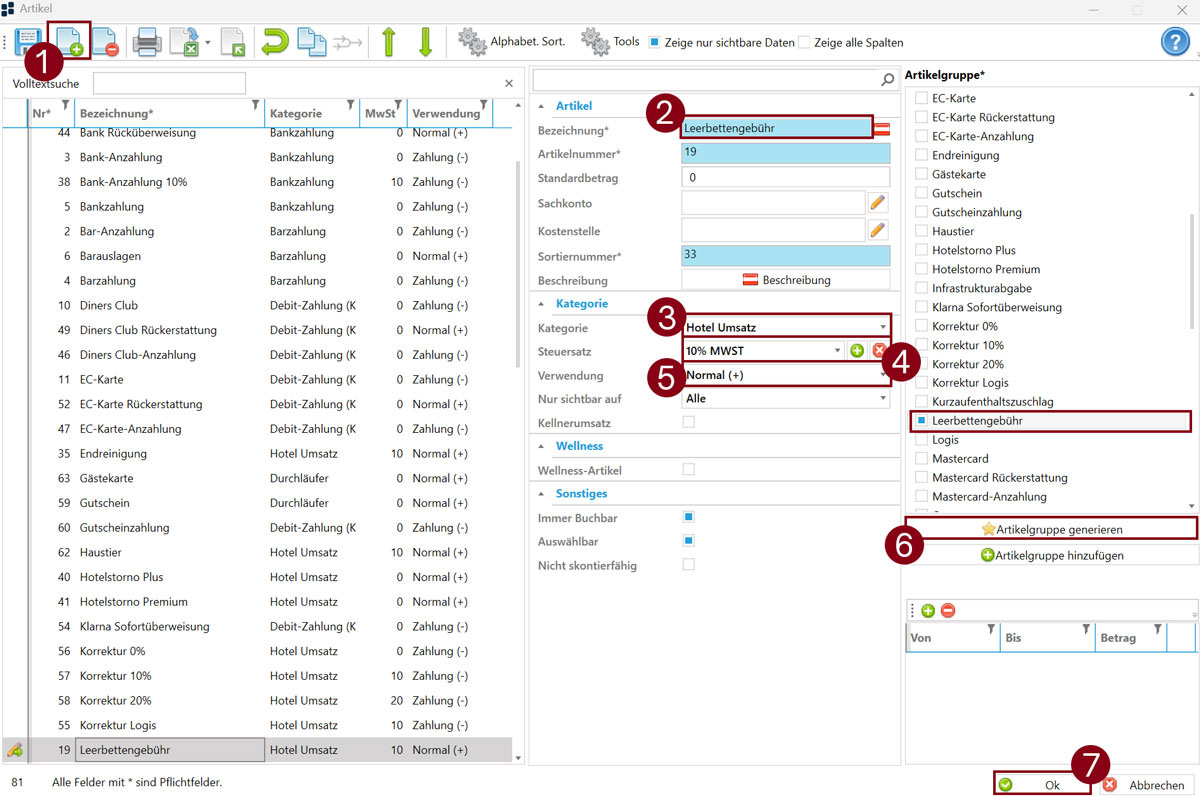Edit Sachkonto with the pencil icon
This screenshot has height=796, width=1200.
(x=877, y=202)
